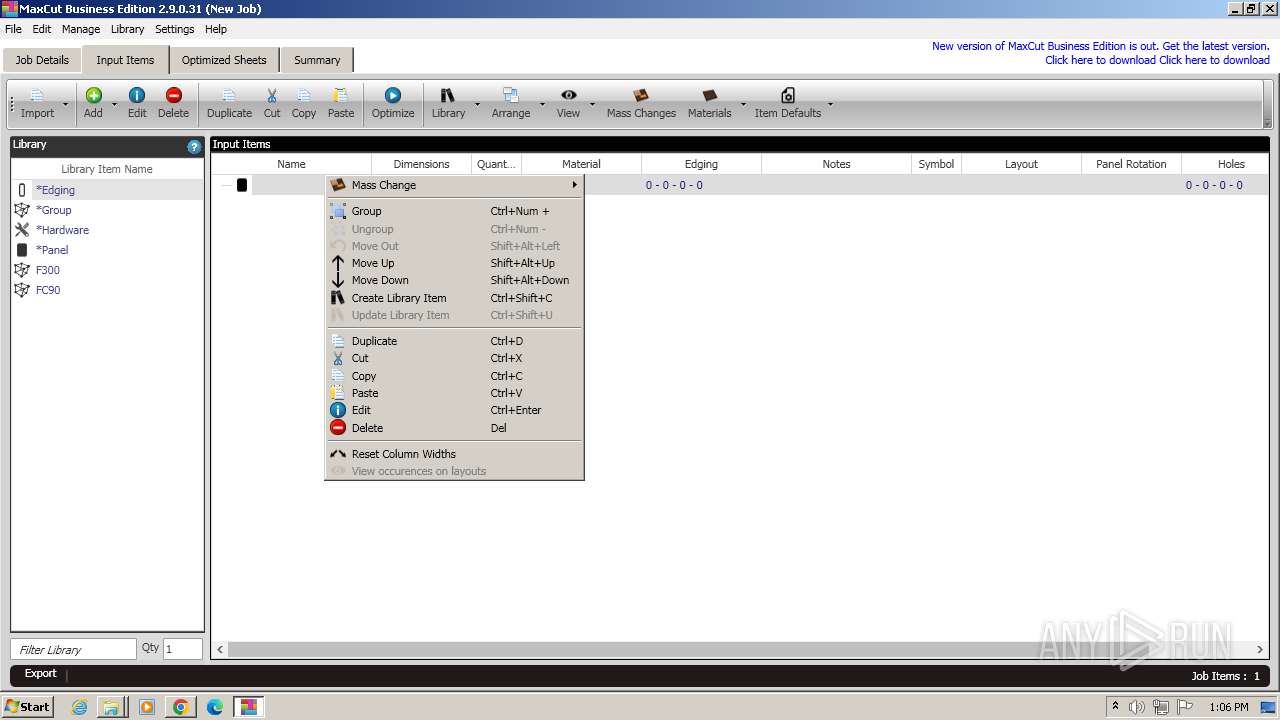Open Chrome from the taskbar

(x=181, y=707)
